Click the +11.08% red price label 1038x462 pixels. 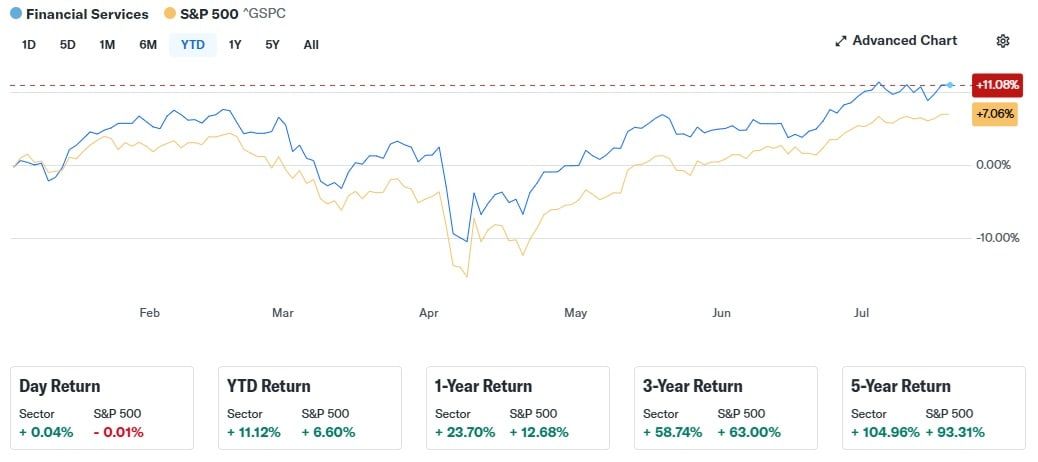994,86
